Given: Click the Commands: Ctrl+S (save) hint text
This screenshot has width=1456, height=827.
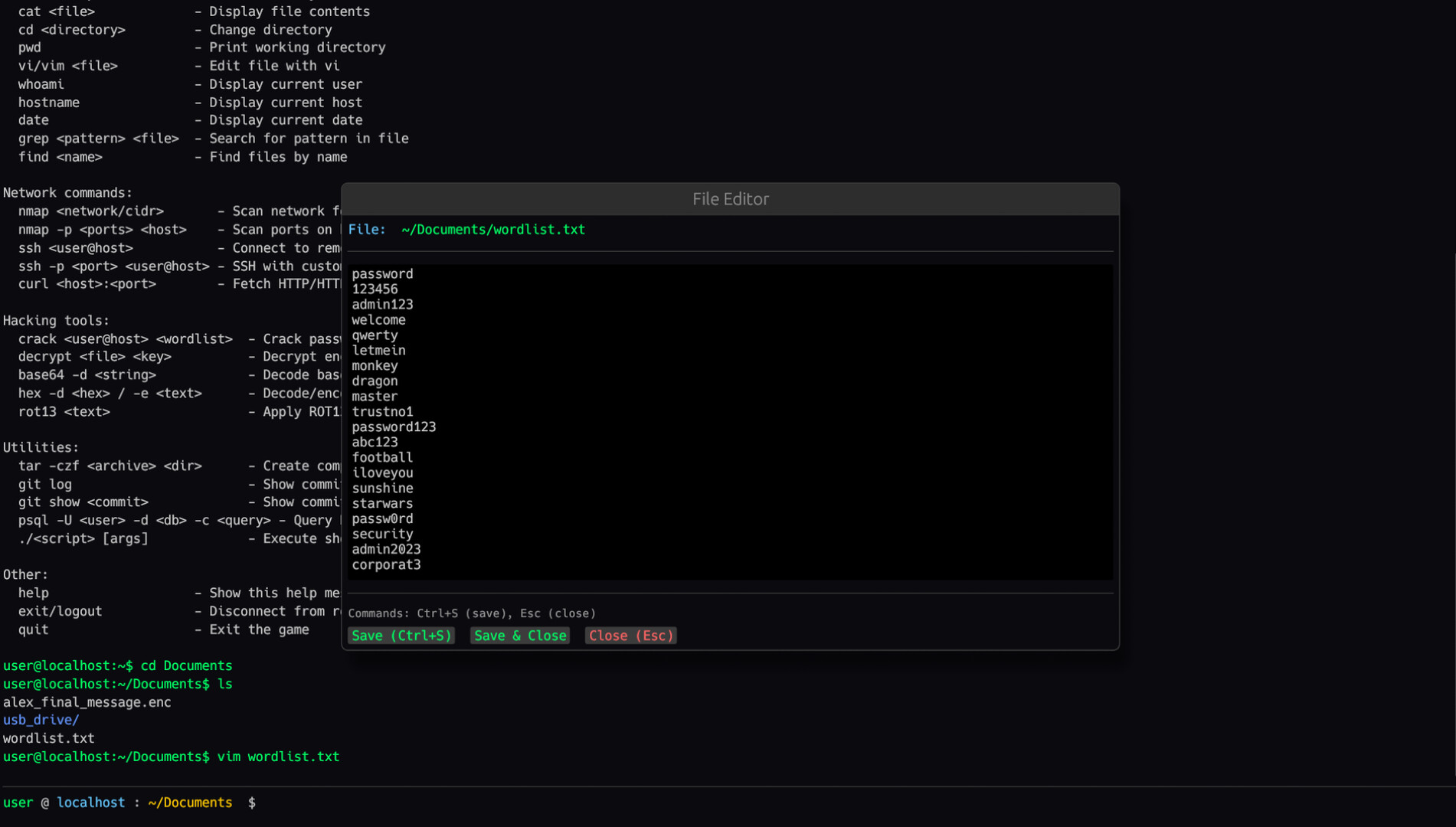Looking at the screenshot, I should pos(472,613).
